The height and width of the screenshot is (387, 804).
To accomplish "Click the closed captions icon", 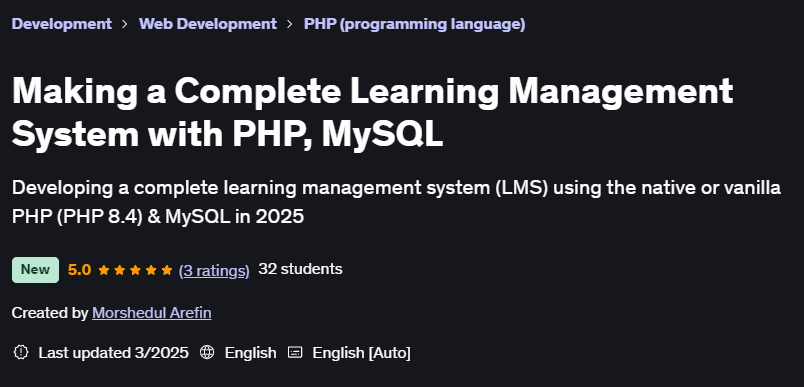I will coord(295,352).
